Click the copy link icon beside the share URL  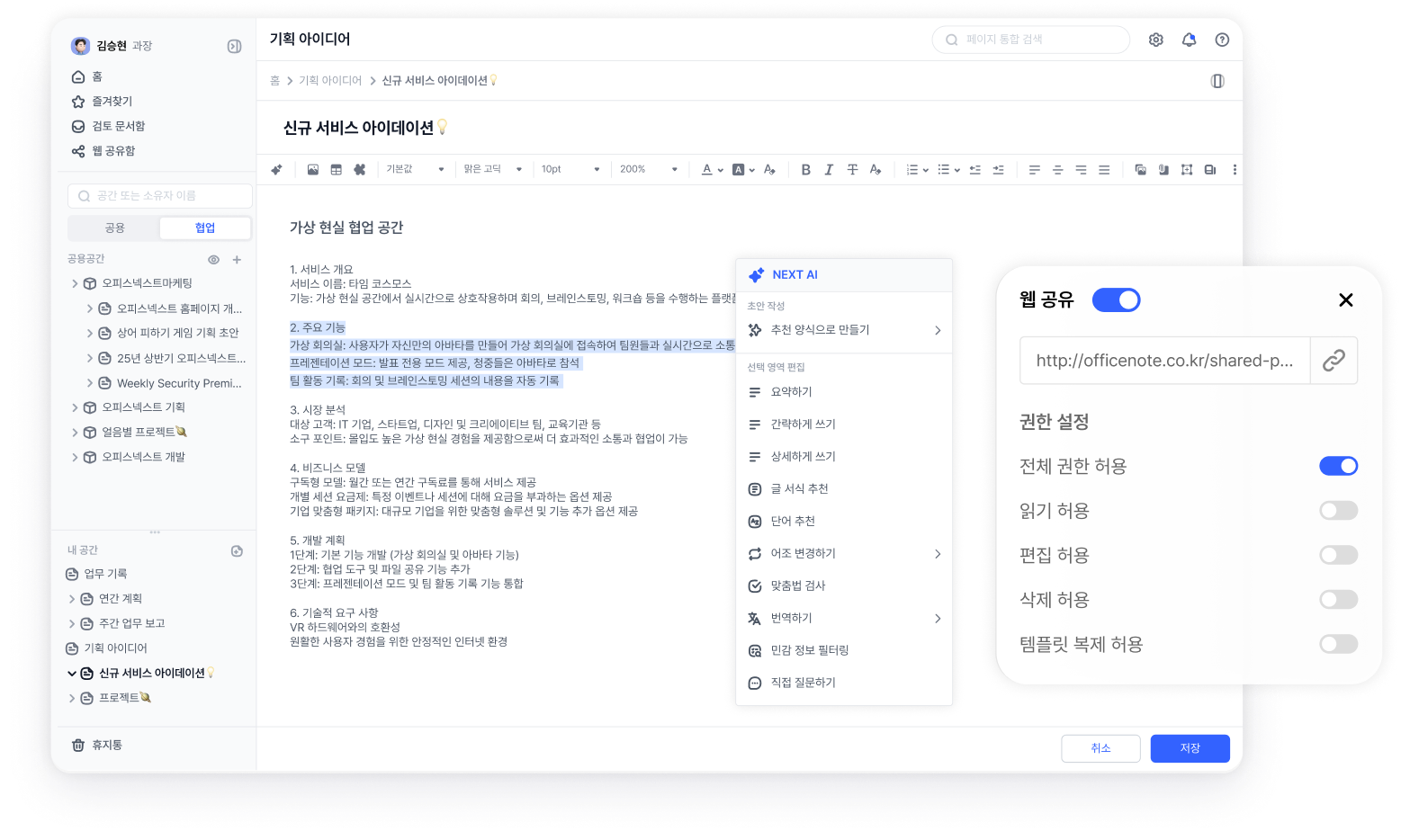tap(1334, 360)
